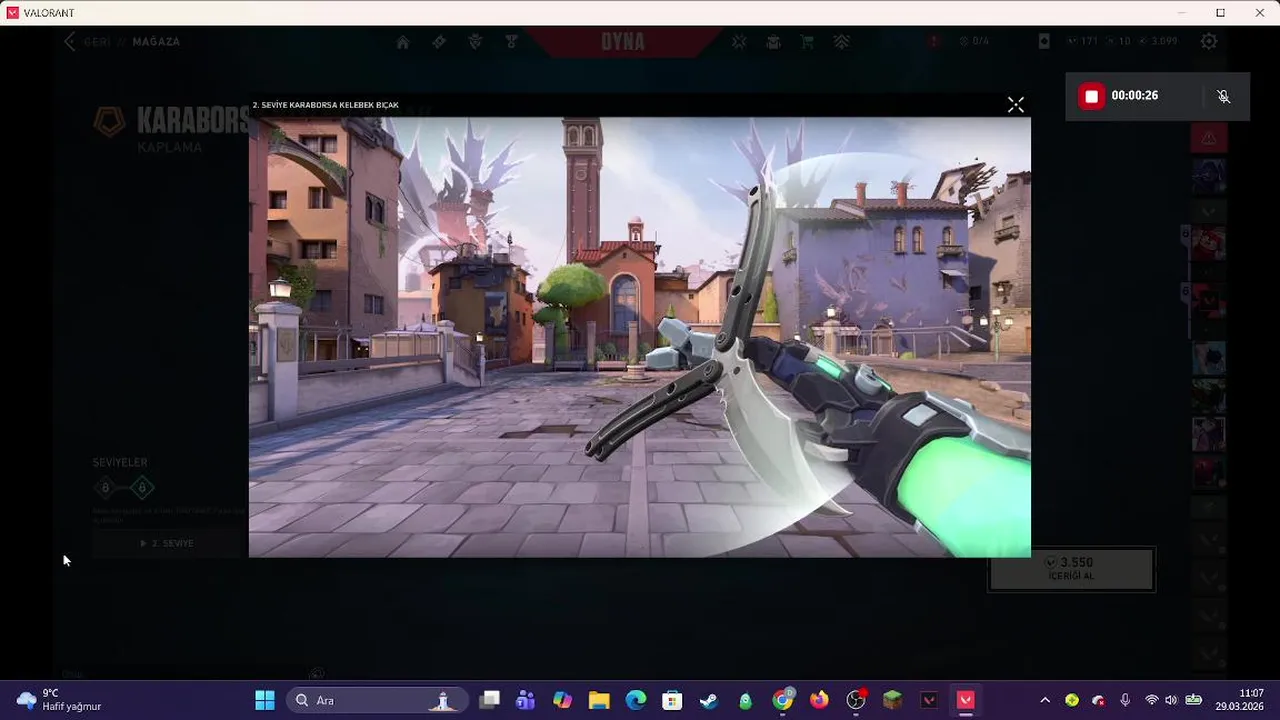Open Steam from the taskbar
Image resolution: width=1280 pixels, height=720 pixels.
(x=709, y=700)
